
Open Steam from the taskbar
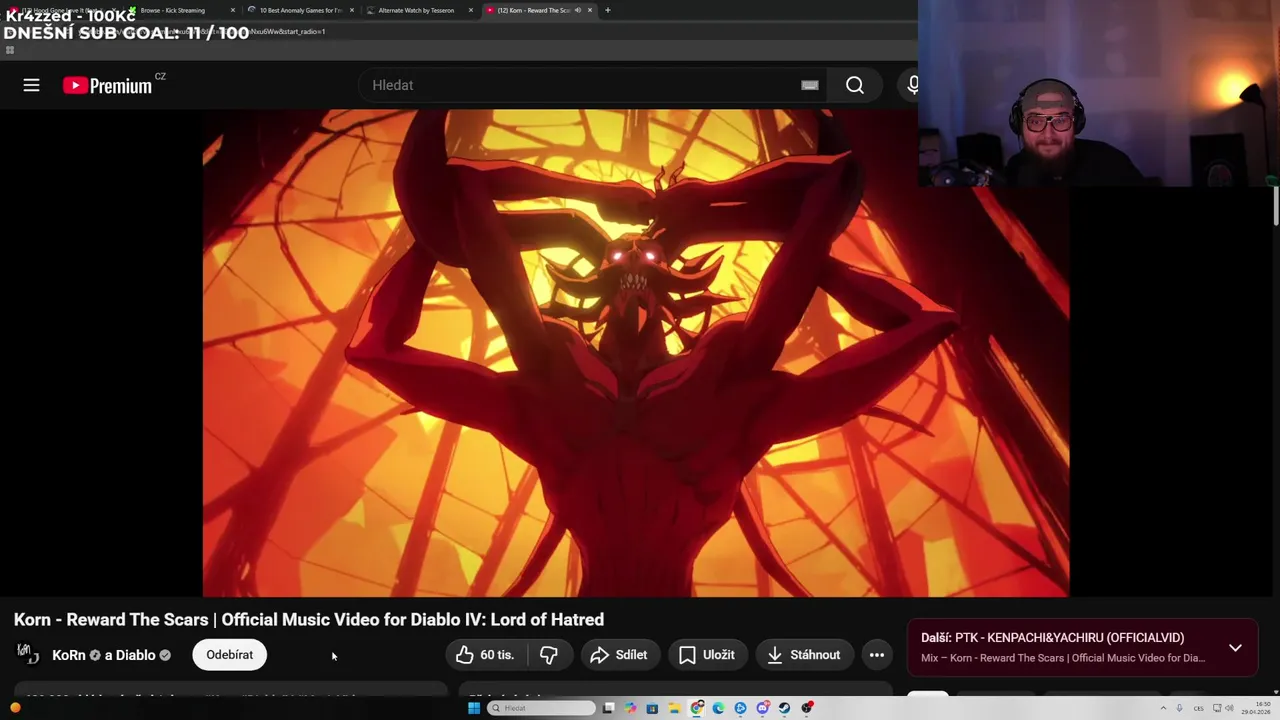pos(784,708)
